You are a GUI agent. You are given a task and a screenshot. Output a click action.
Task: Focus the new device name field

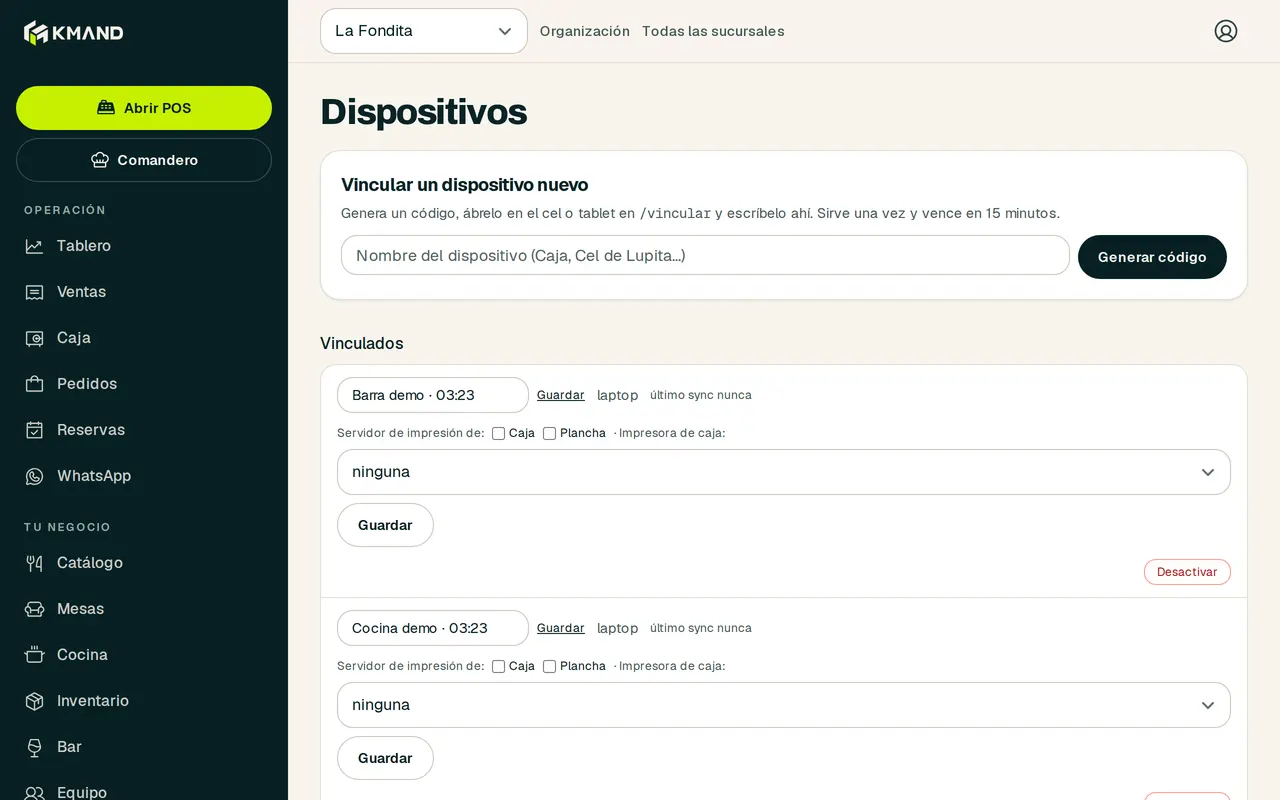(x=705, y=255)
